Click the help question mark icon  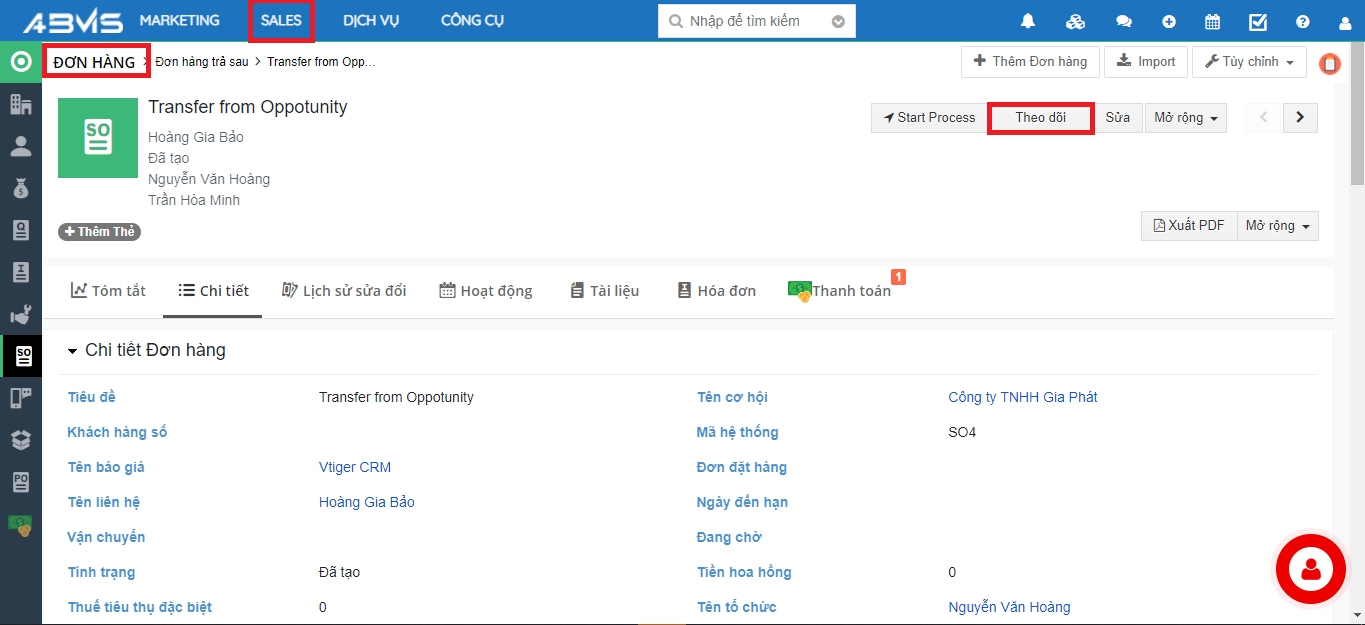(x=1302, y=22)
